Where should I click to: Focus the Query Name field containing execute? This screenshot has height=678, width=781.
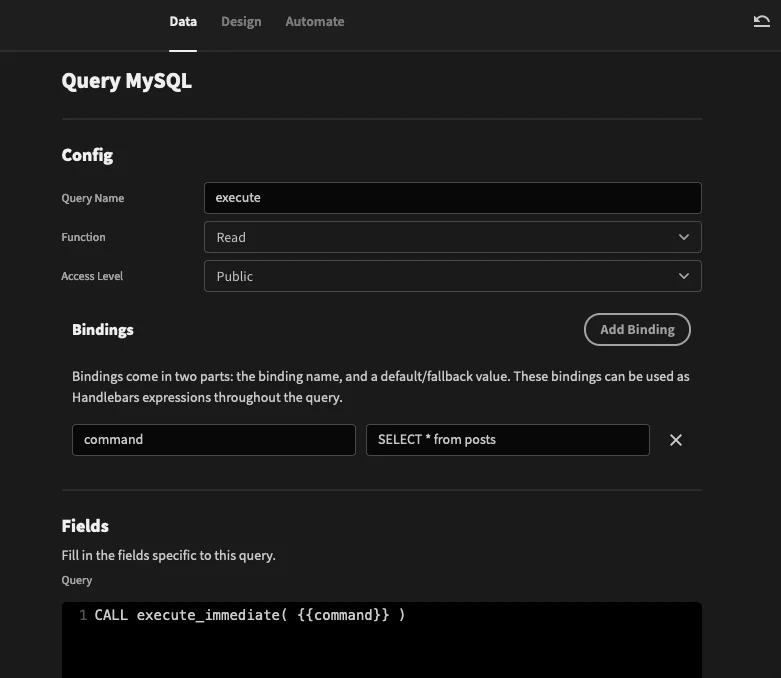pyautogui.click(x=452, y=198)
